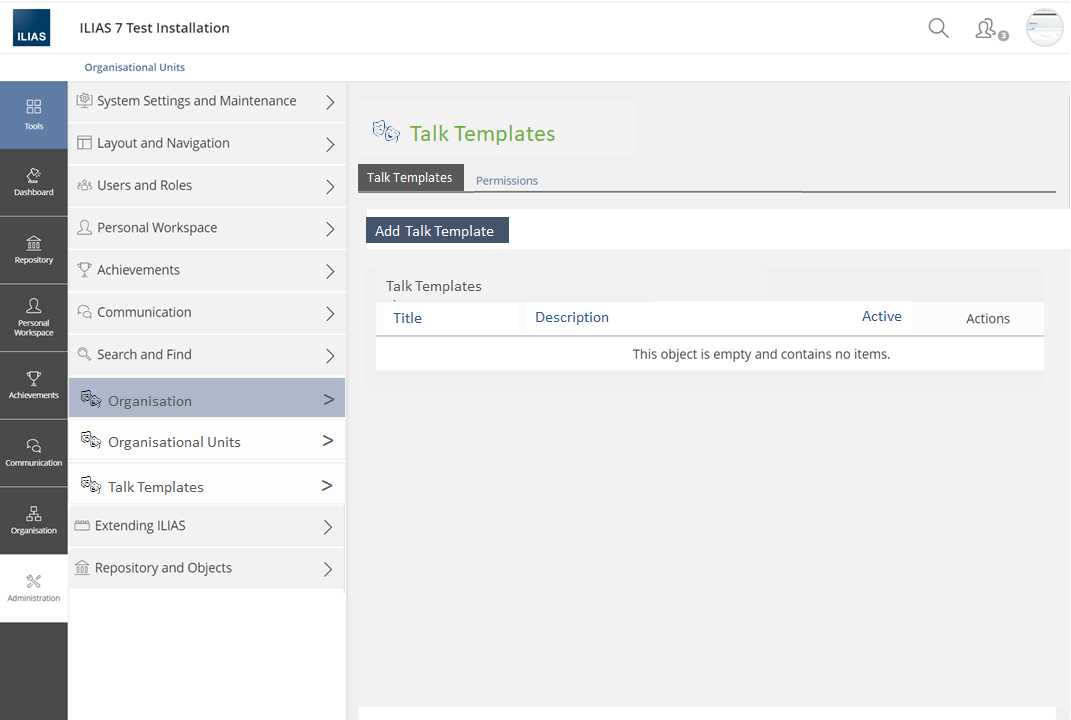Click the Organisational Units breadcrumb link

135,68
